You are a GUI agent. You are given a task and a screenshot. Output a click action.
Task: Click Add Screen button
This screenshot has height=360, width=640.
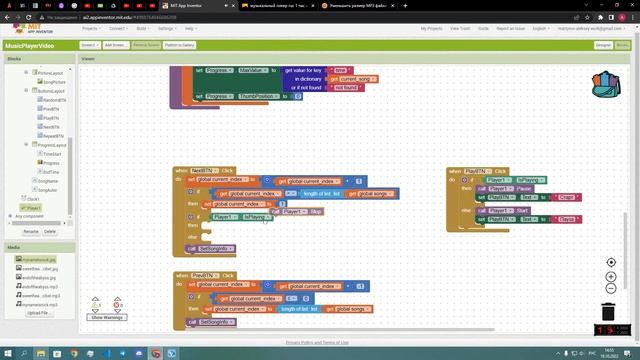[x=116, y=45]
